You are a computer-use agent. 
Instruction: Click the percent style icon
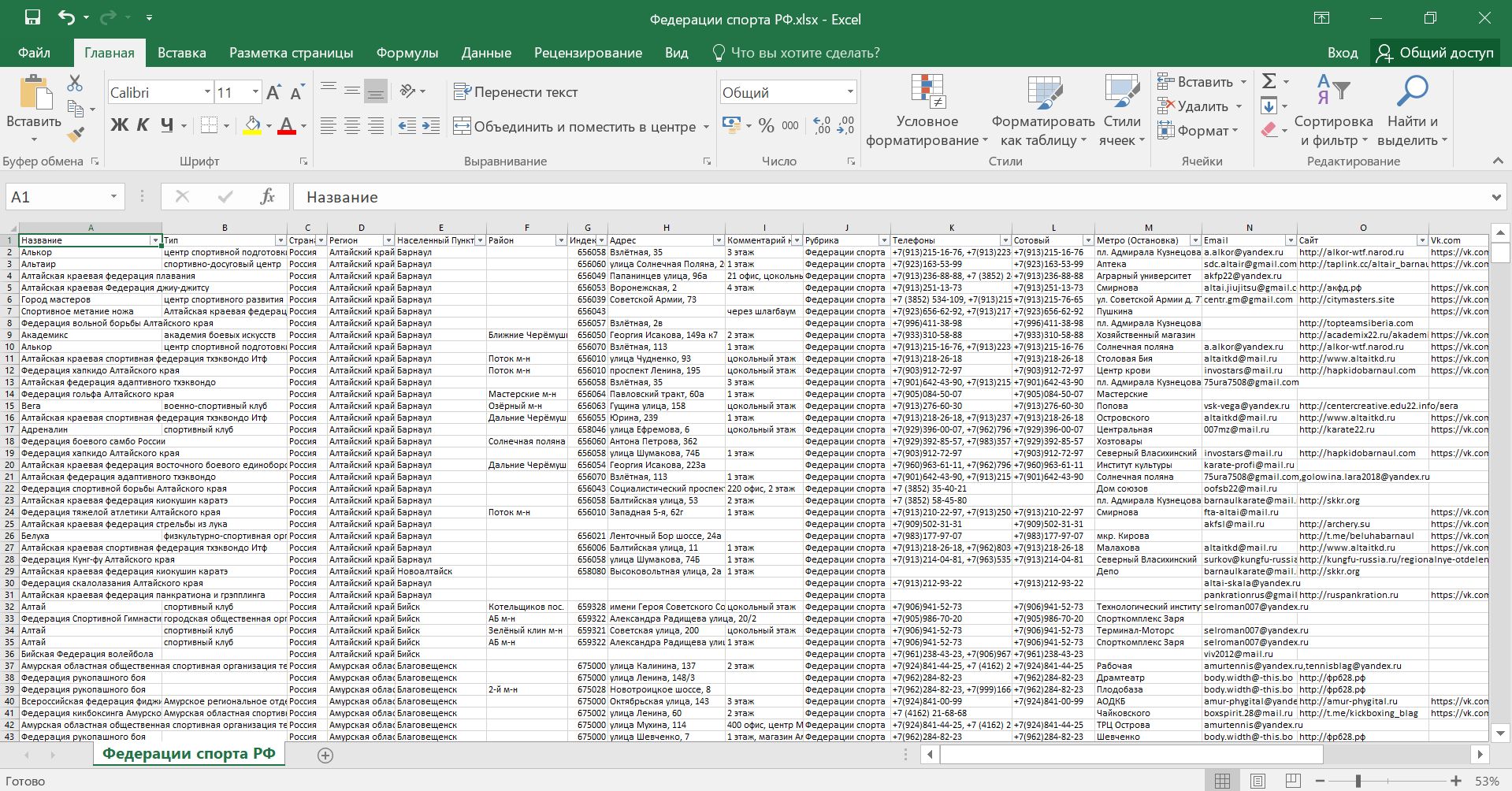(x=766, y=126)
